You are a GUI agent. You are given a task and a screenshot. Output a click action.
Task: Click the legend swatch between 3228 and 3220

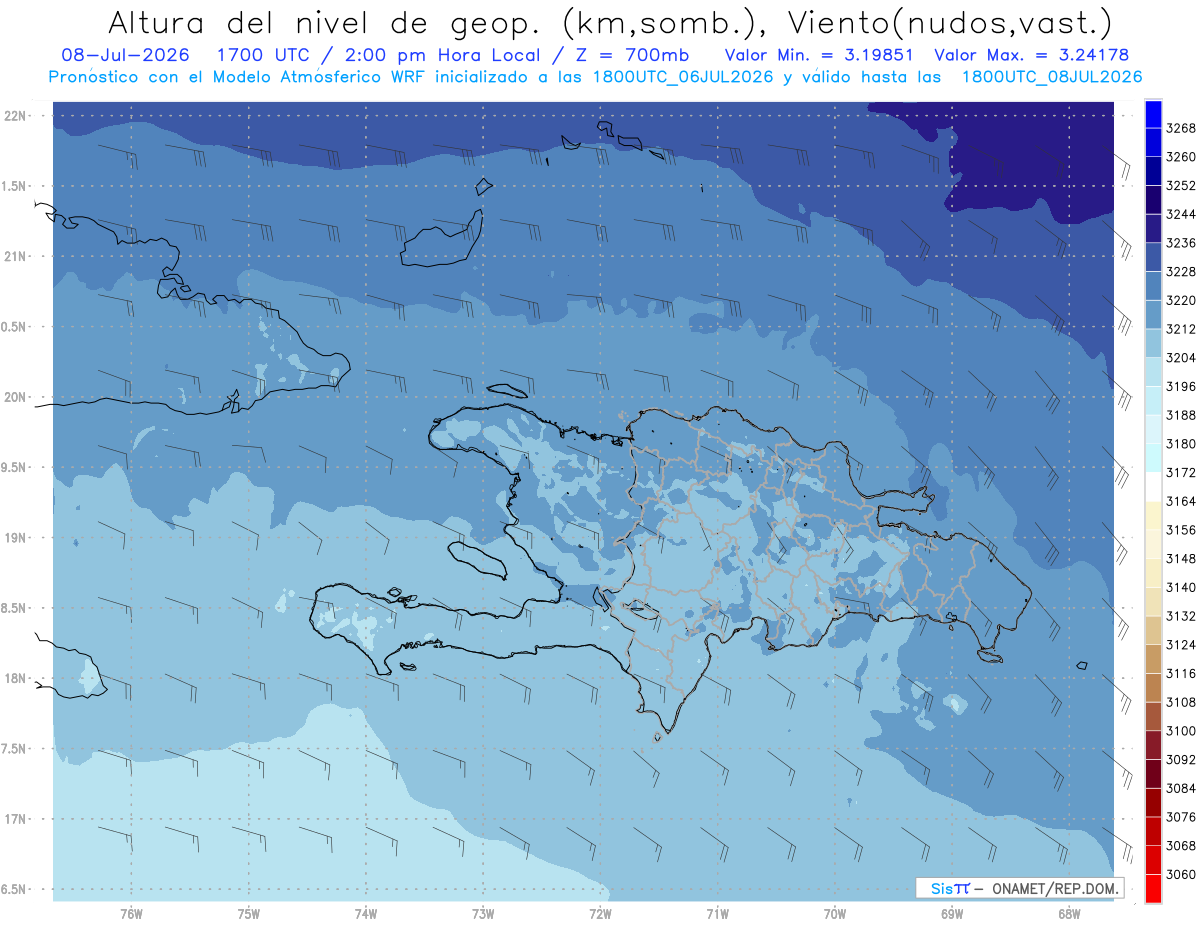click(x=1153, y=286)
